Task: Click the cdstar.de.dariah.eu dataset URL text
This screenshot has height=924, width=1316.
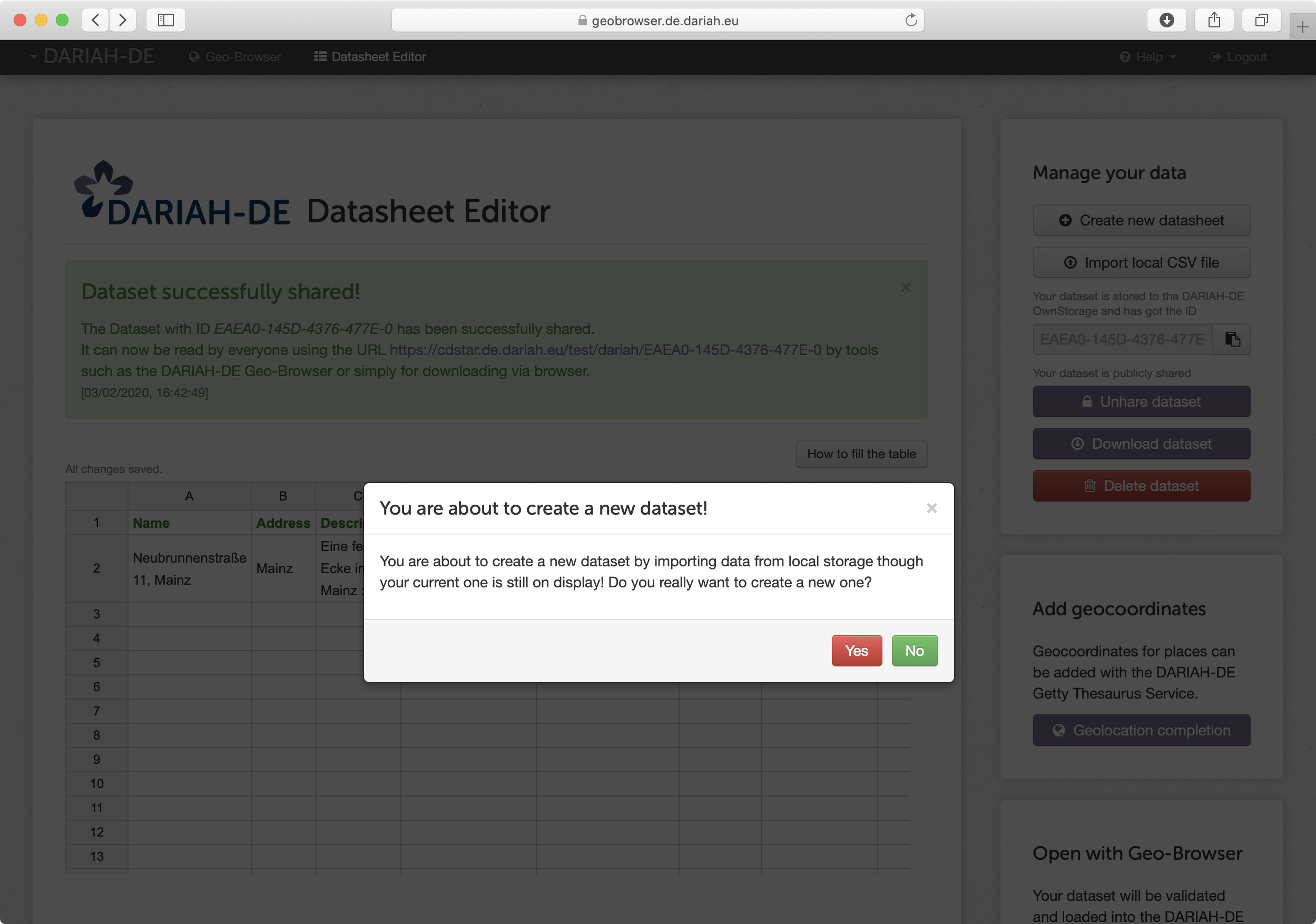Action: coord(605,350)
